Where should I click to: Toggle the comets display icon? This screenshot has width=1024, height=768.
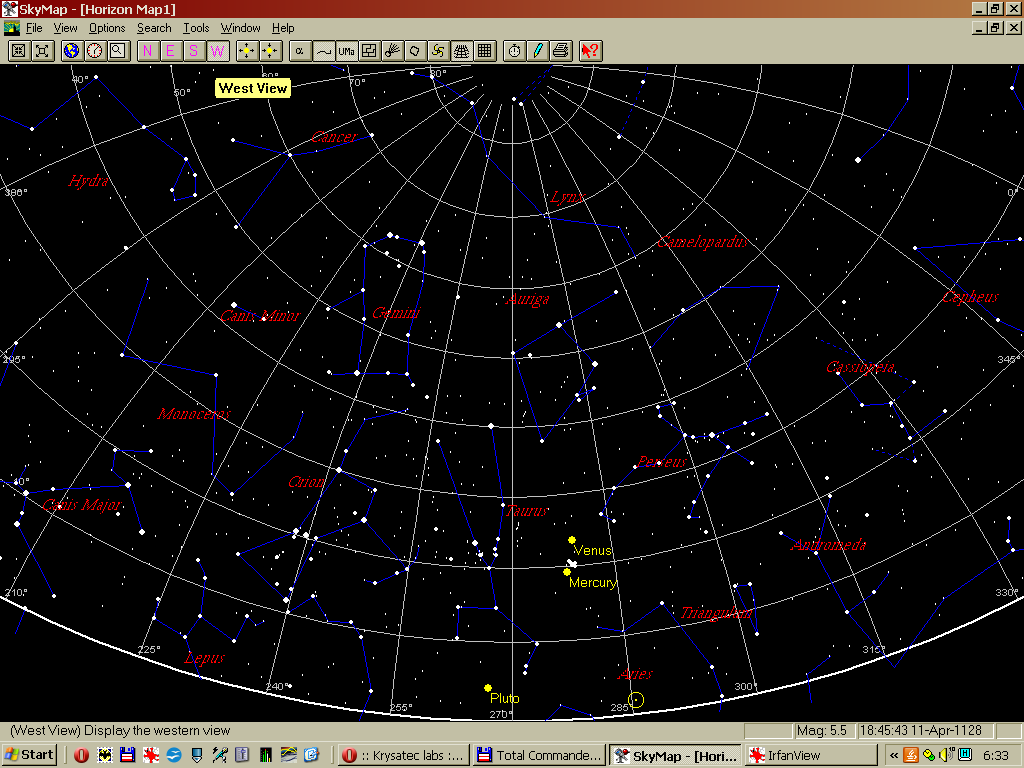point(392,51)
